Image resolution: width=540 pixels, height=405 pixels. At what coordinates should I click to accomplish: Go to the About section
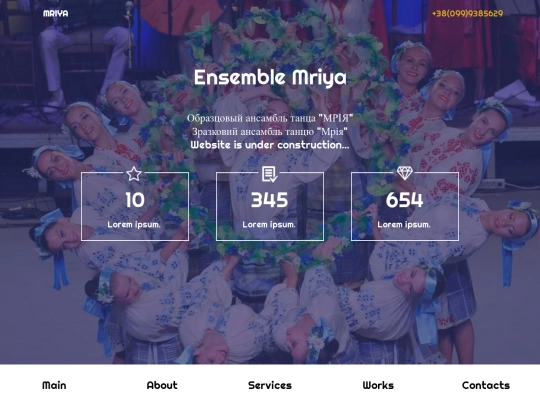tap(162, 385)
